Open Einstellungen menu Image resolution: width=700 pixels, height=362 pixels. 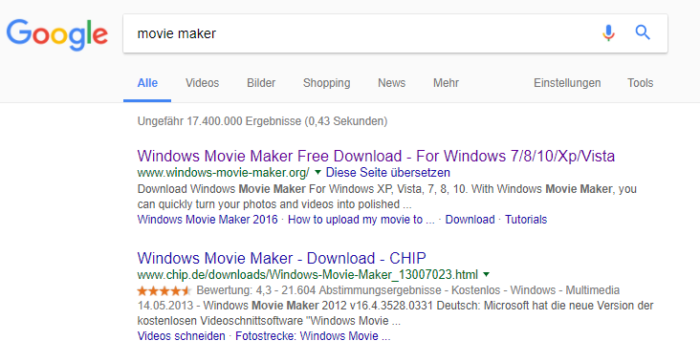567,83
